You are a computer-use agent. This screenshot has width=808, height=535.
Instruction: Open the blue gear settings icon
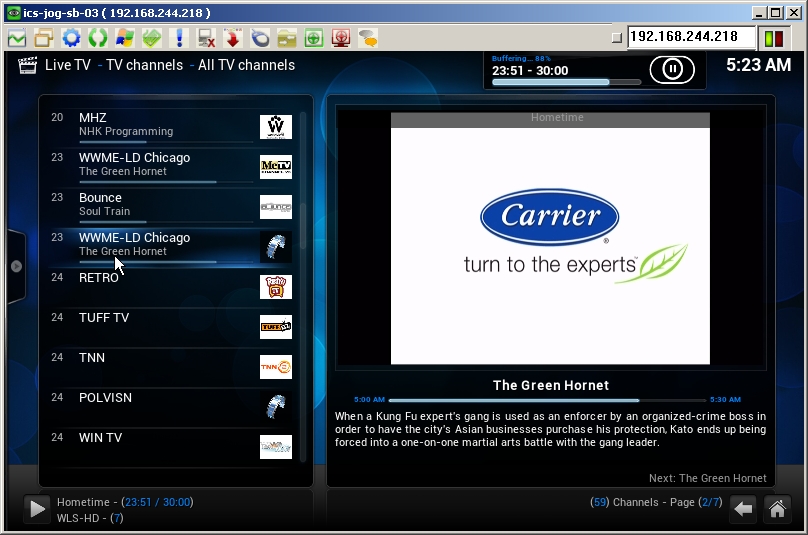tap(71, 38)
